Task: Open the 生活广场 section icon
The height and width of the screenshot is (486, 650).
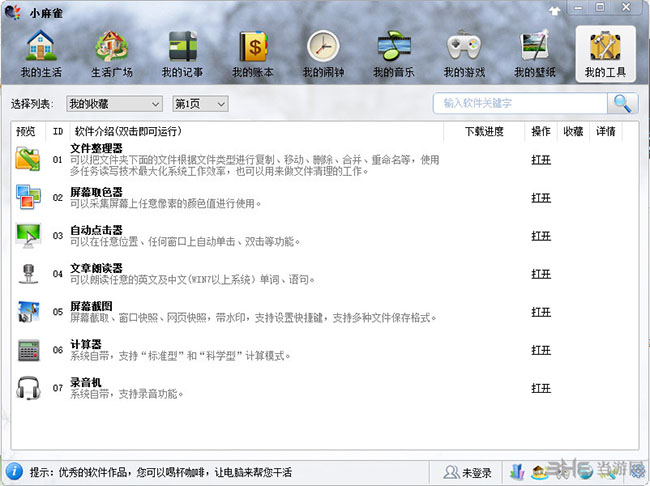Action: coord(111,46)
